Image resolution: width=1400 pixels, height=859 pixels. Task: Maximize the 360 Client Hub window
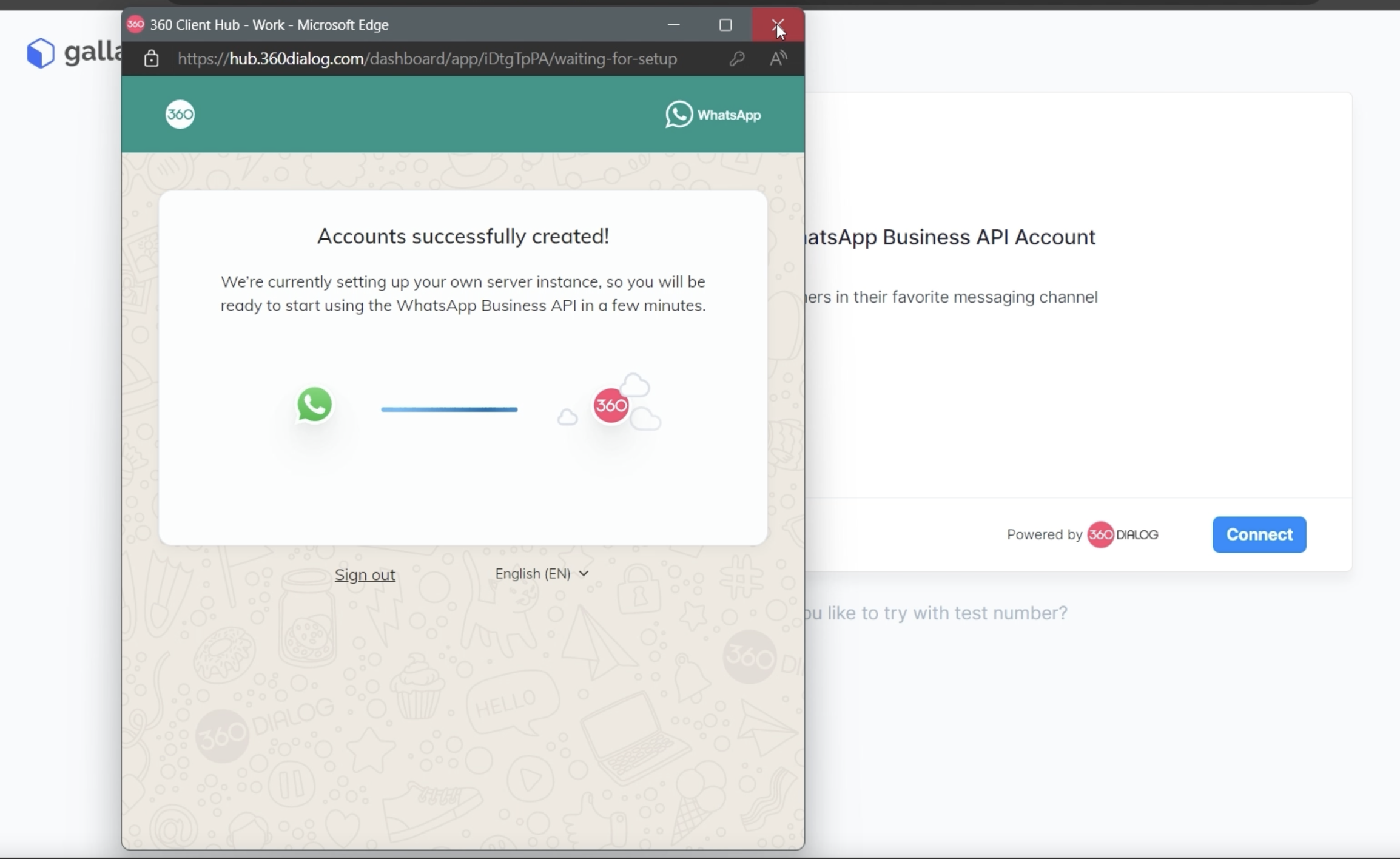pyautogui.click(x=725, y=25)
